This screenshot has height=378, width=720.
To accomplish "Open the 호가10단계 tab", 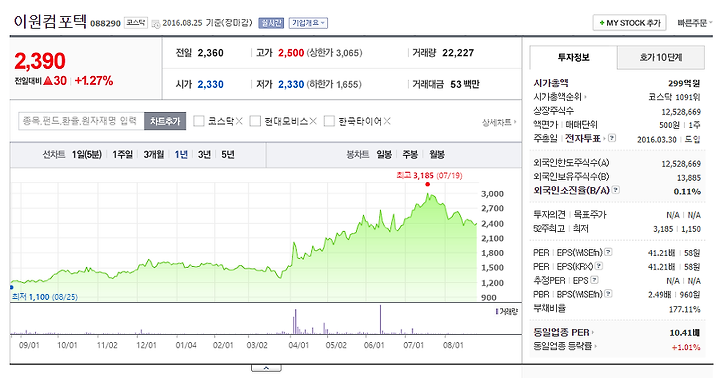I will click(661, 57).
